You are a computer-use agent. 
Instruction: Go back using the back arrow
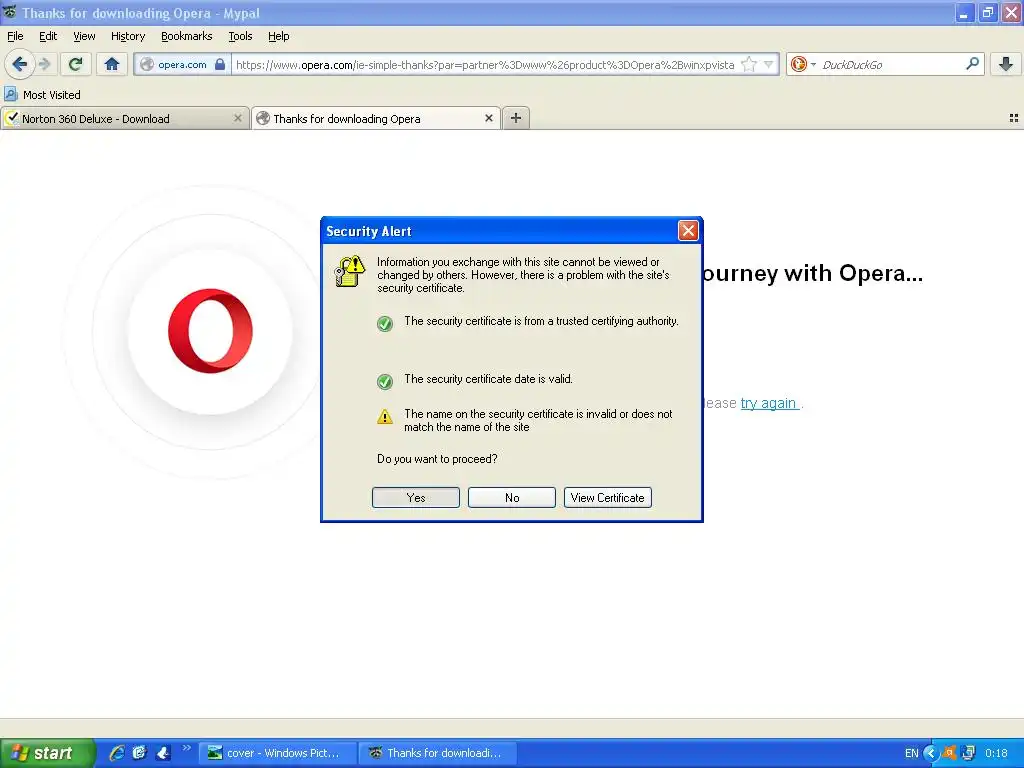[19, 64]
